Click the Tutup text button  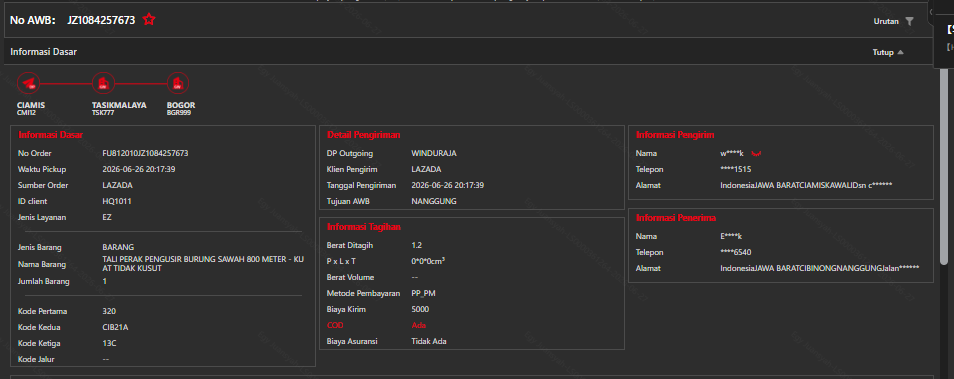pos(883,52)
